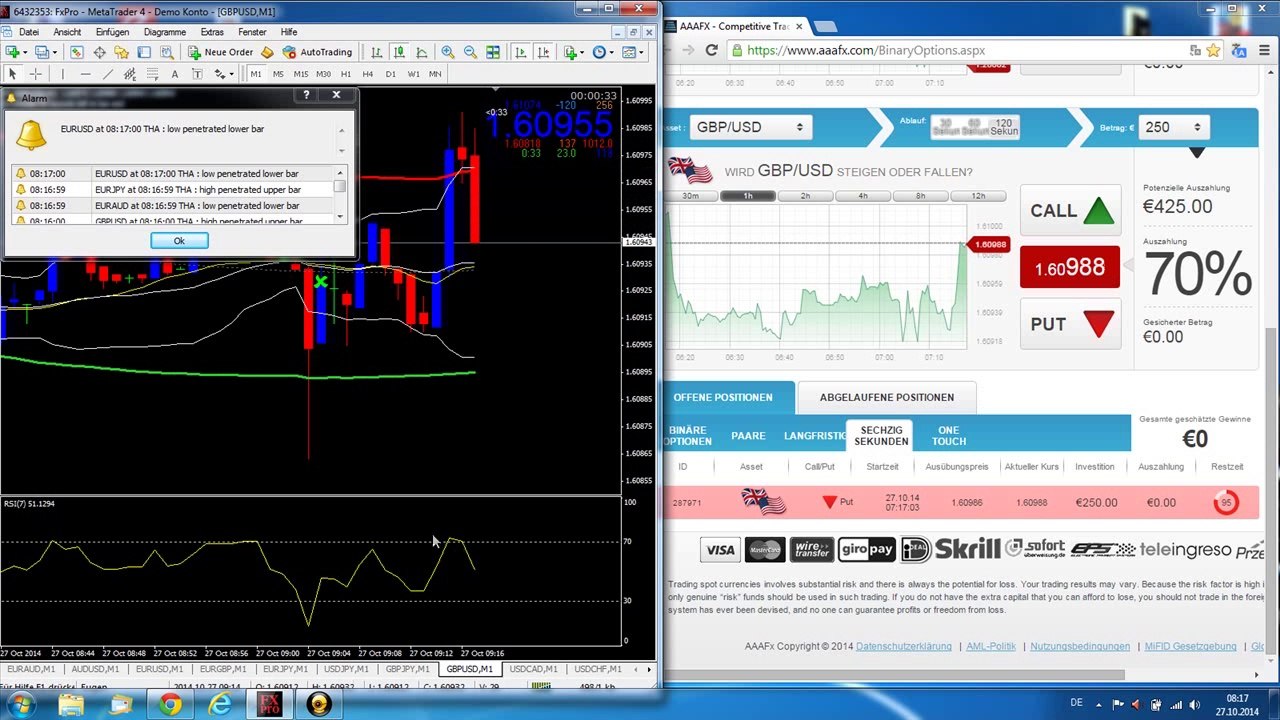This screenshot has width=1280, height=720.
Task: Open the Strategy Tester icon
Action: coord(166,52)
